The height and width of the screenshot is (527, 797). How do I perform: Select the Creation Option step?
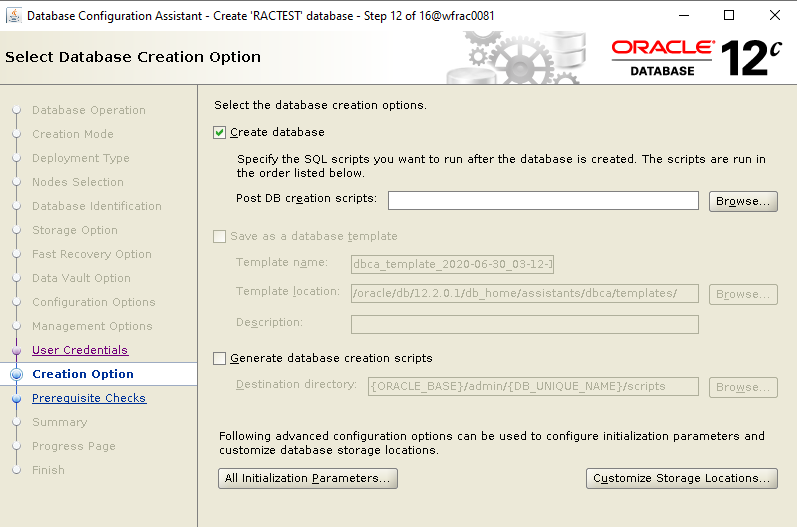[x=83, y=374]
